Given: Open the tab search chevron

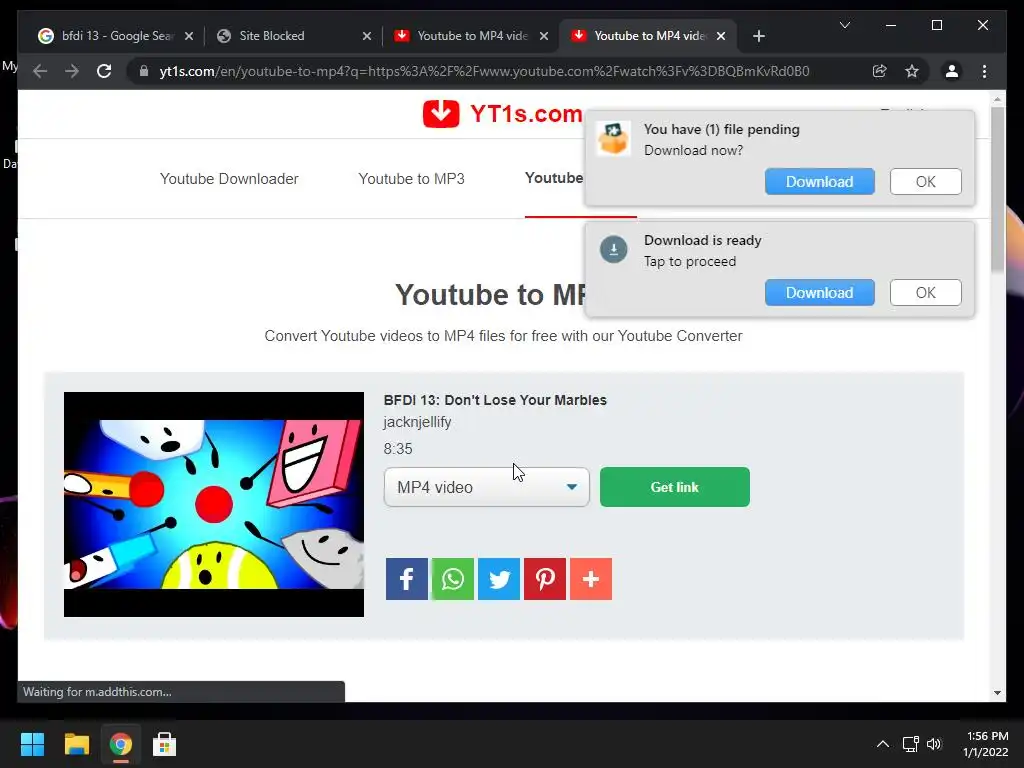Looking at the screenshot, I should coord(844,25).
